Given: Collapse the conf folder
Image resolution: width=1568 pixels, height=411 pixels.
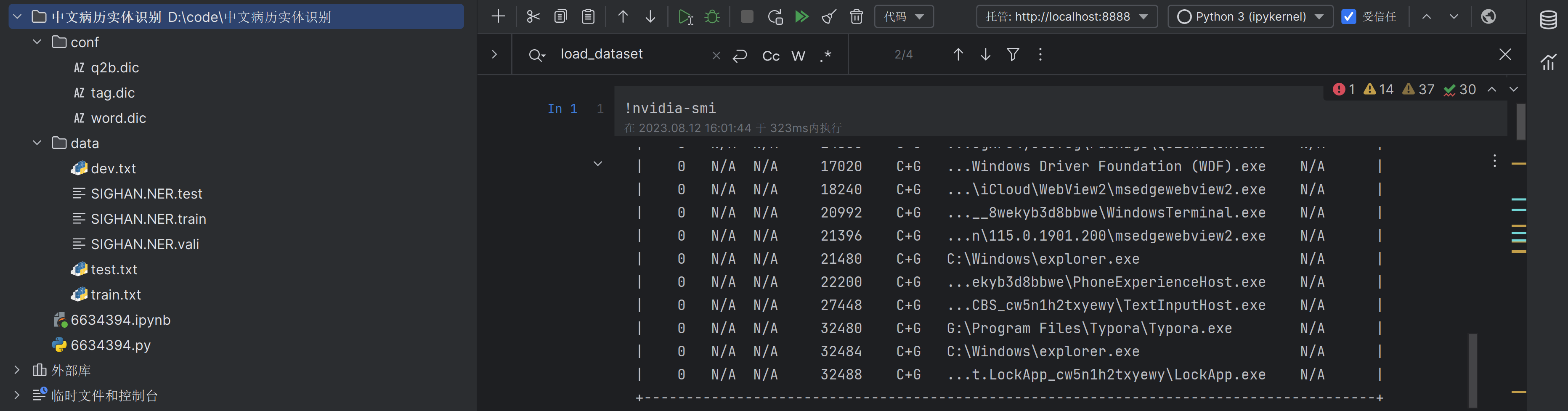Looking at the screenshot, I should click(x=37, y=42).
